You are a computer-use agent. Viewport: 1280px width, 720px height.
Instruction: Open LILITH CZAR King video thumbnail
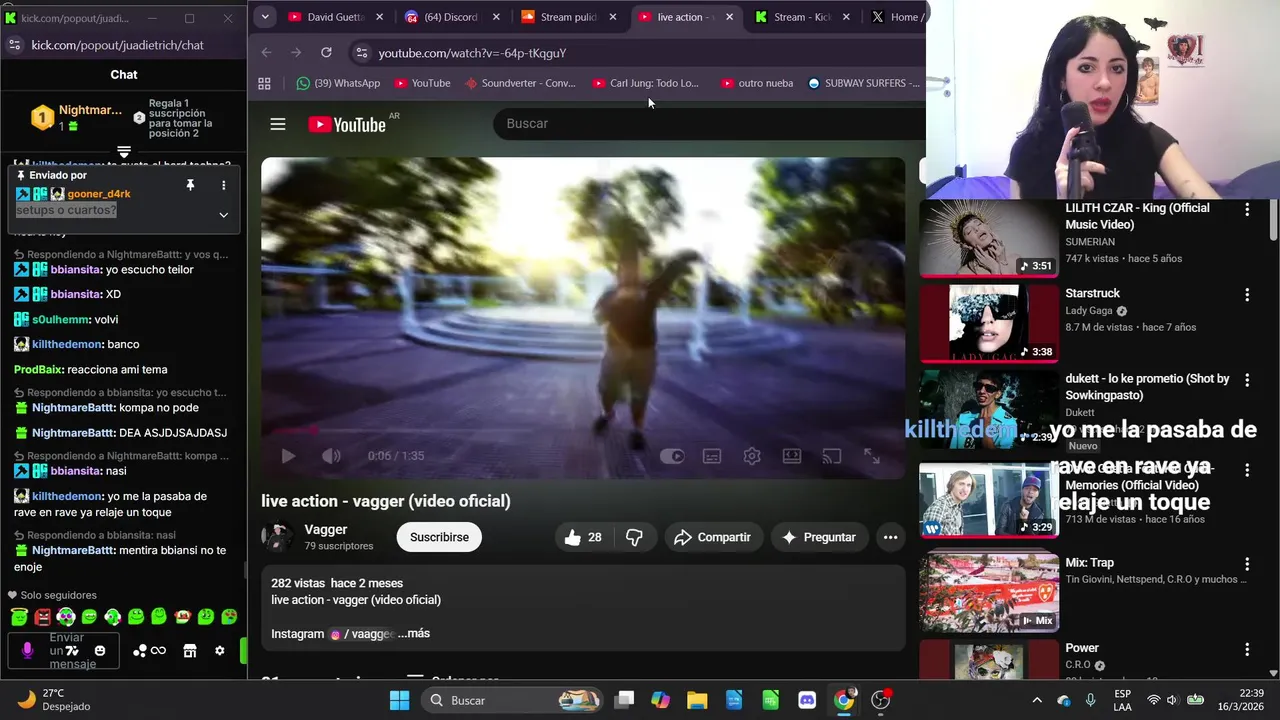989,239
